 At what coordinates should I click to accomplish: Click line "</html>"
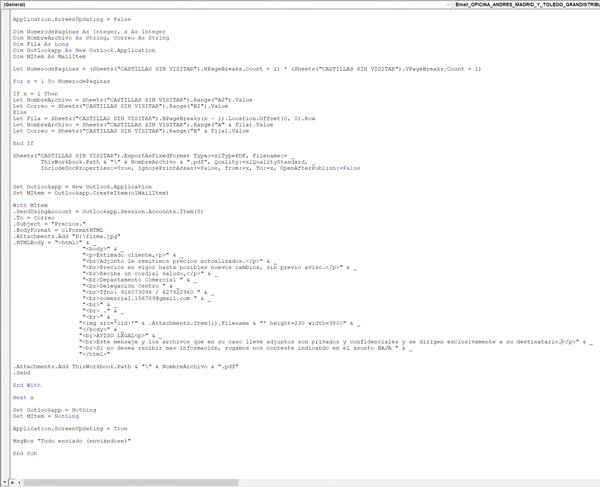point(94,354)
